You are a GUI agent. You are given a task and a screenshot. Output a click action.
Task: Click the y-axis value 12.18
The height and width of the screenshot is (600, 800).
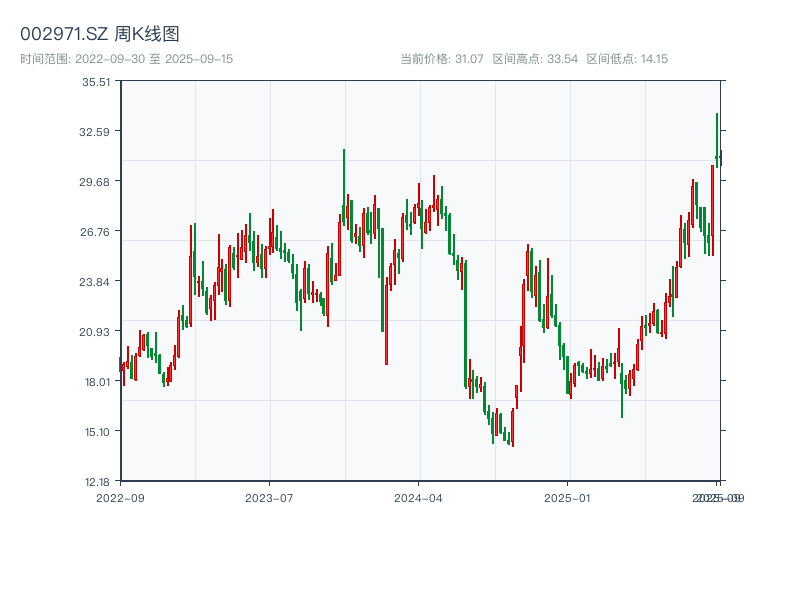pyautogui.click(x=97, y=482)
